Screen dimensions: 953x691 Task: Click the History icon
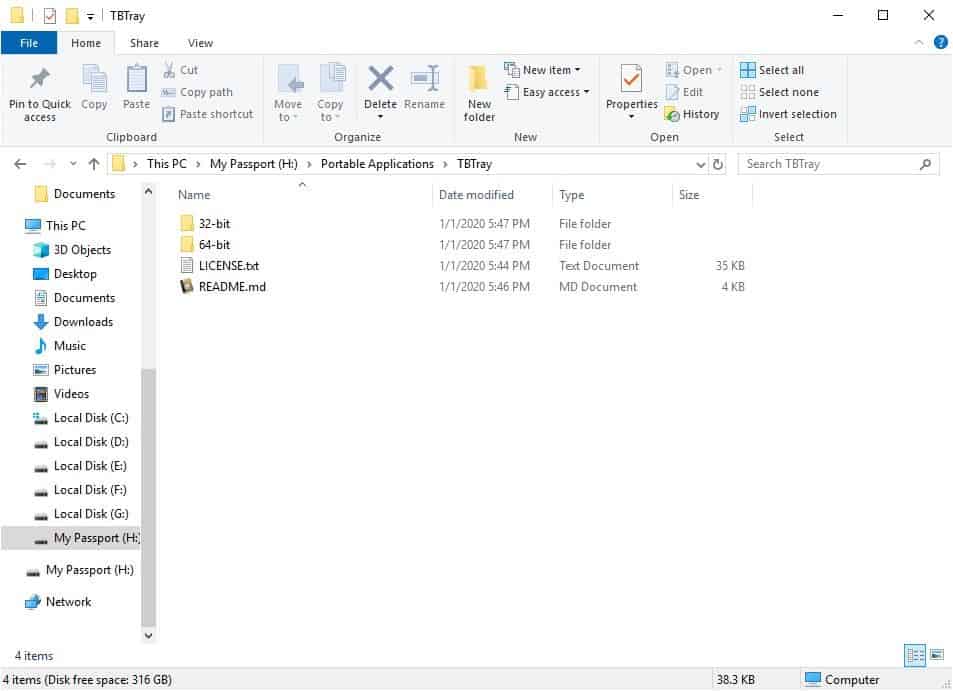(693, 113)
